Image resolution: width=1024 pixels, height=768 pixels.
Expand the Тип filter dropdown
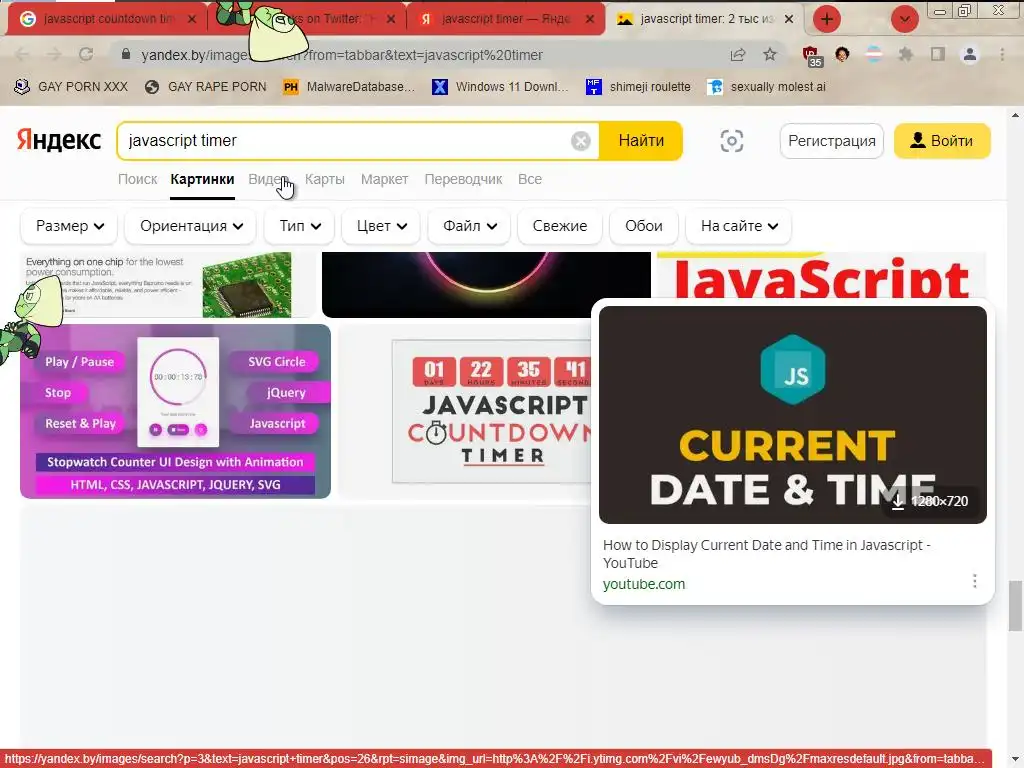pos(299,226)
